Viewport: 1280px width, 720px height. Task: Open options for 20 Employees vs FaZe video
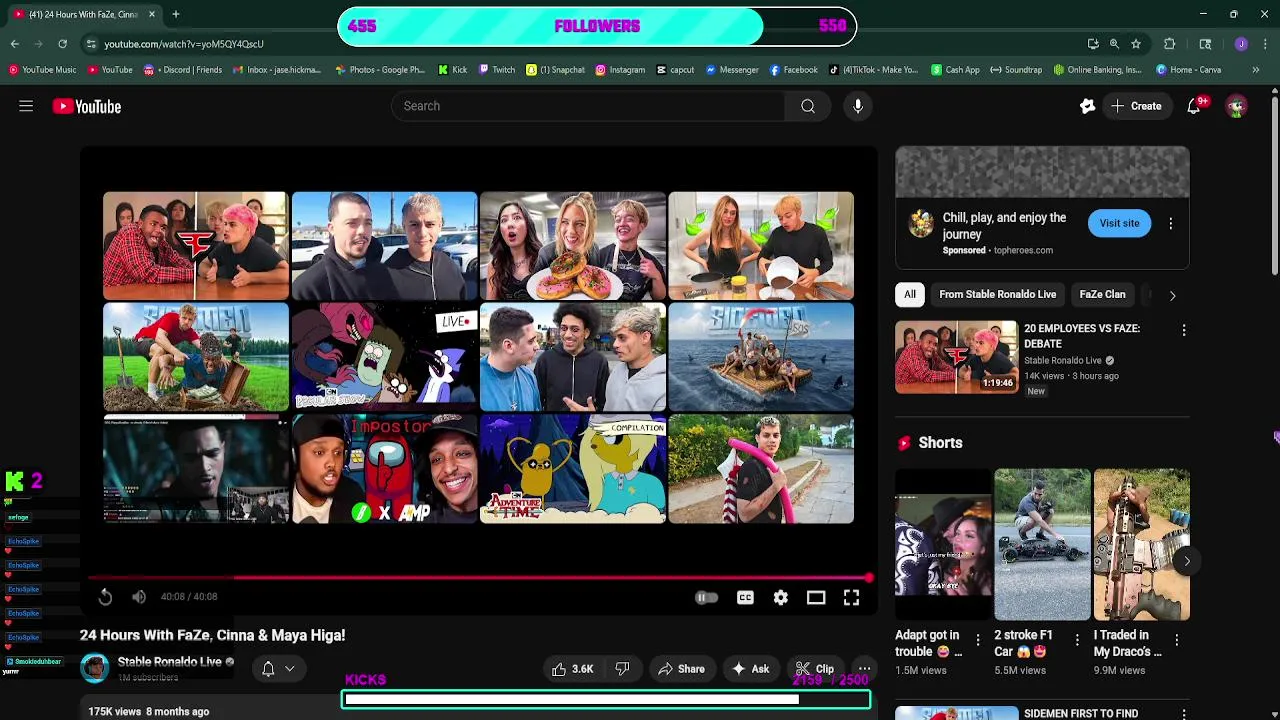coord(1184,330)
